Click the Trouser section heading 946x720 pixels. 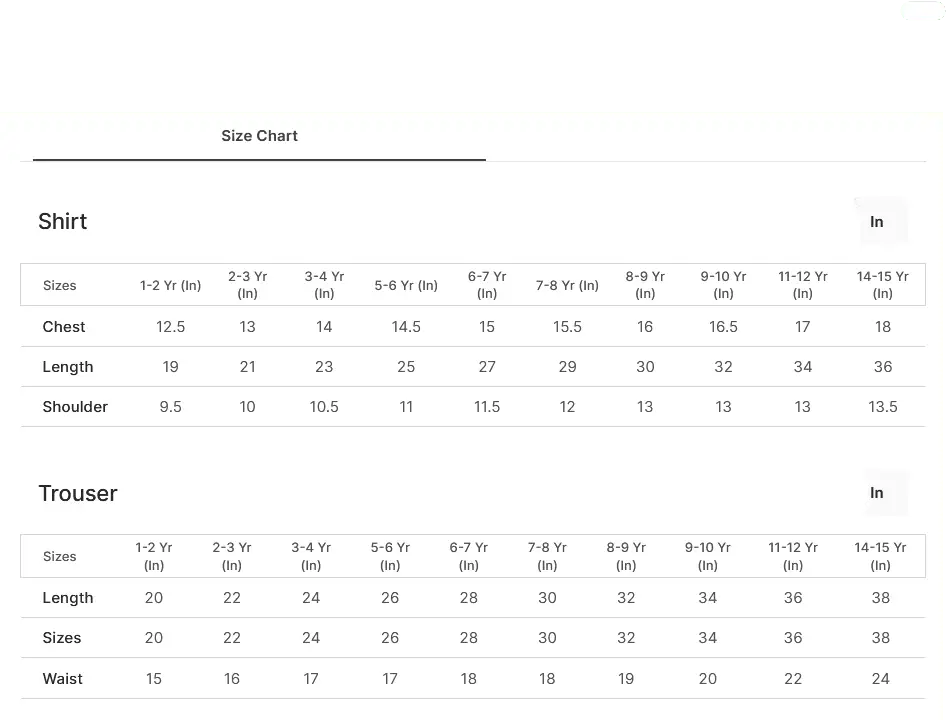78,494
